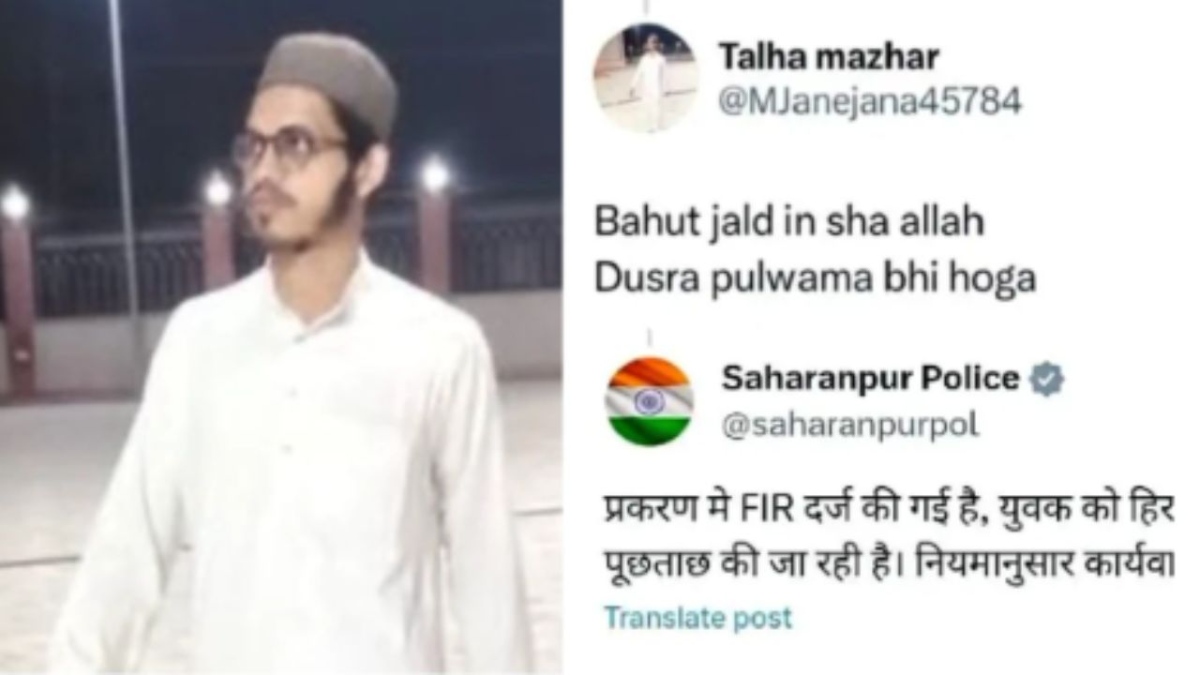Open the Saharanpur Police display name
Image resolution: width=1200 pixels, height=675 pixels.
869,379
